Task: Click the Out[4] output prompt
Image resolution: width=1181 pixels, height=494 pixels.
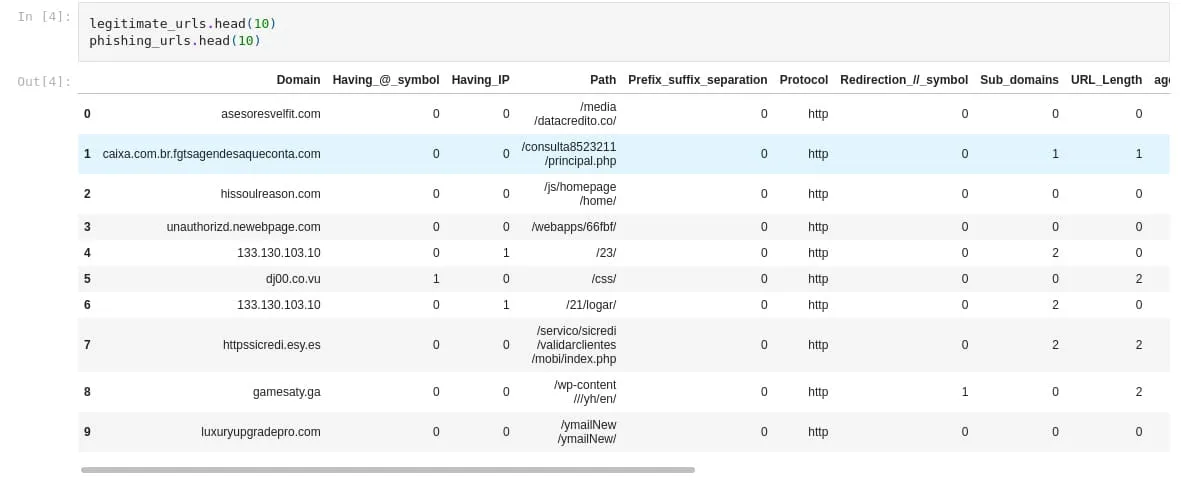Action: click(x=44, y=81)
